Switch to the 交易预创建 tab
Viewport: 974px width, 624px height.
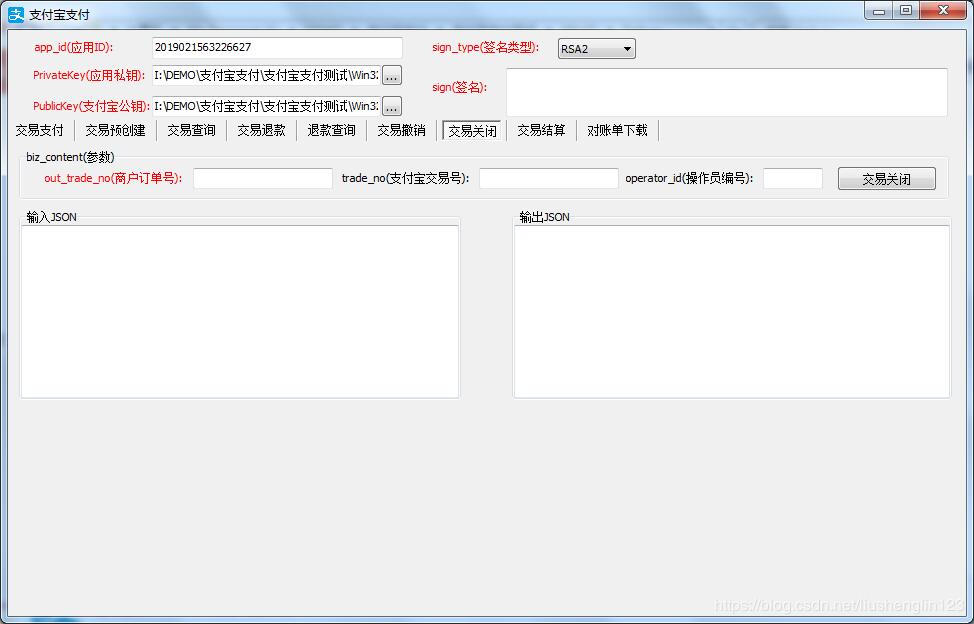[115, 130]
